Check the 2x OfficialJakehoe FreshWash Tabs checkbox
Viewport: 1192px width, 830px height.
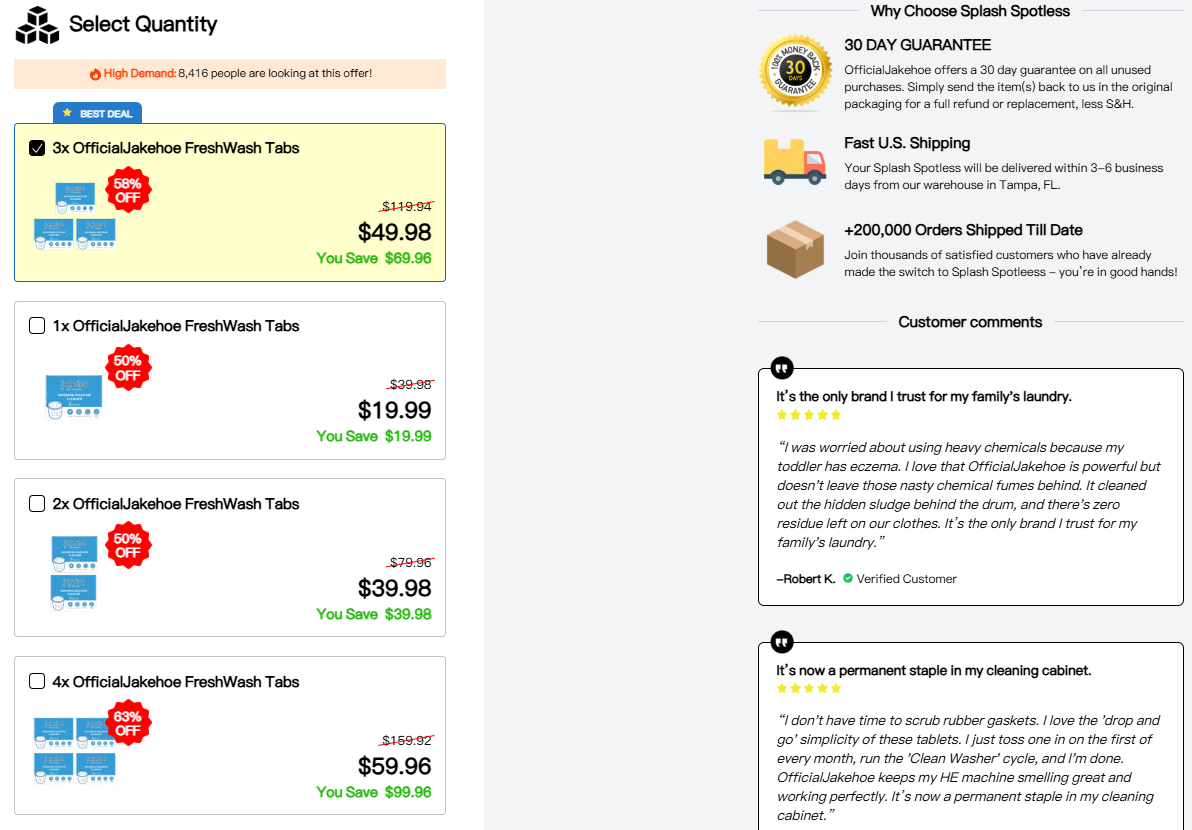click(x=37, y=504)
